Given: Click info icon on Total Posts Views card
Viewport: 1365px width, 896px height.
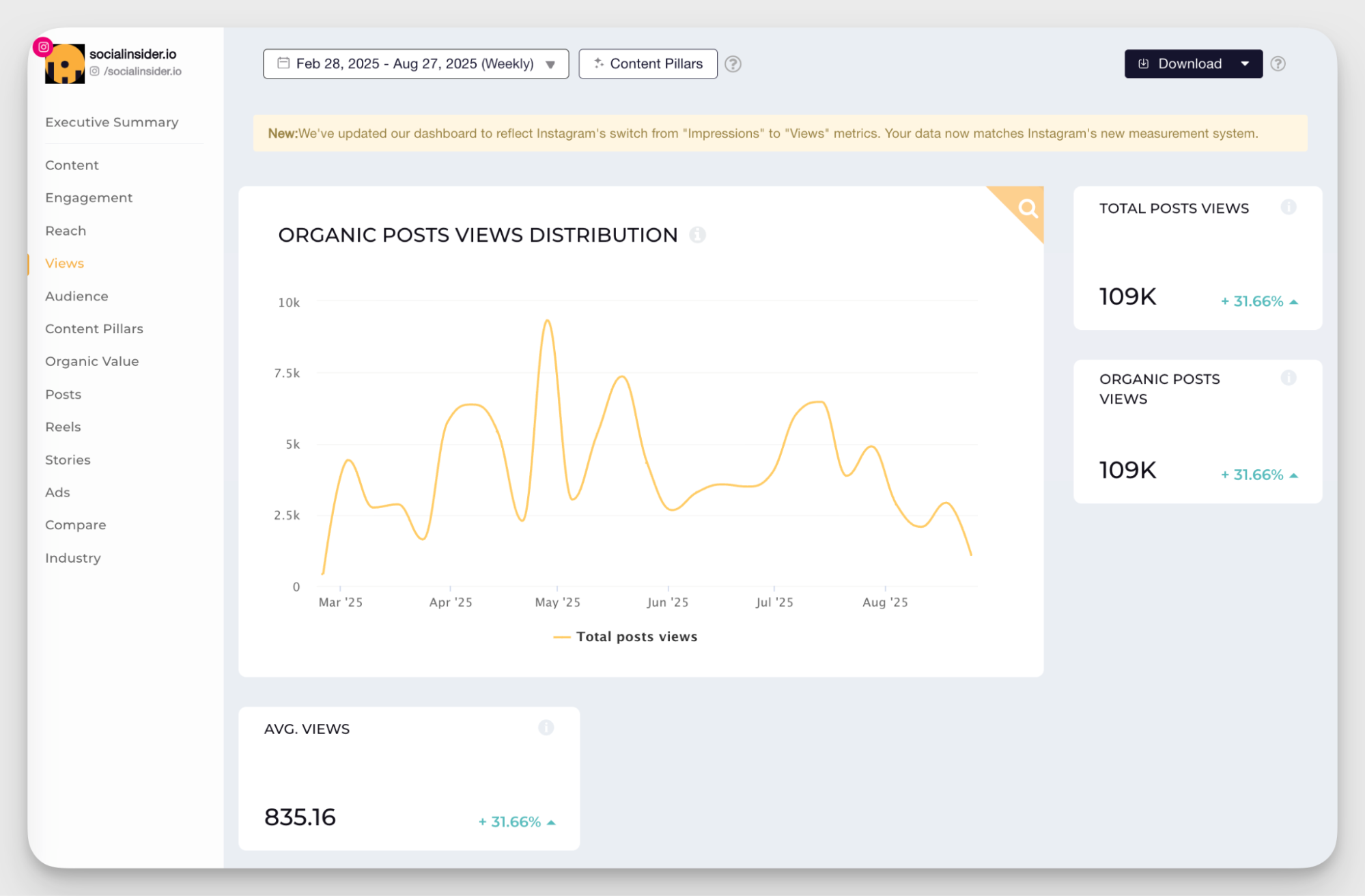Looking at the screenshot, I should tap(1288, 208).
